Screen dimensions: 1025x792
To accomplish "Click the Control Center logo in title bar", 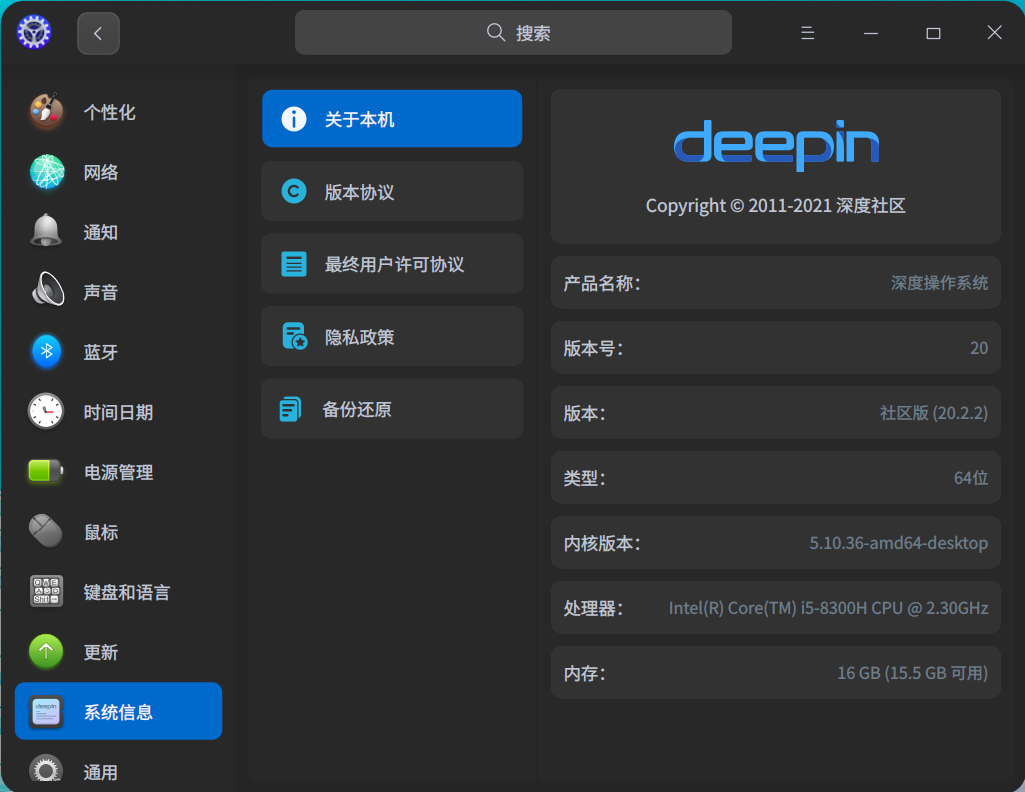I will click(x=34, y=33).
